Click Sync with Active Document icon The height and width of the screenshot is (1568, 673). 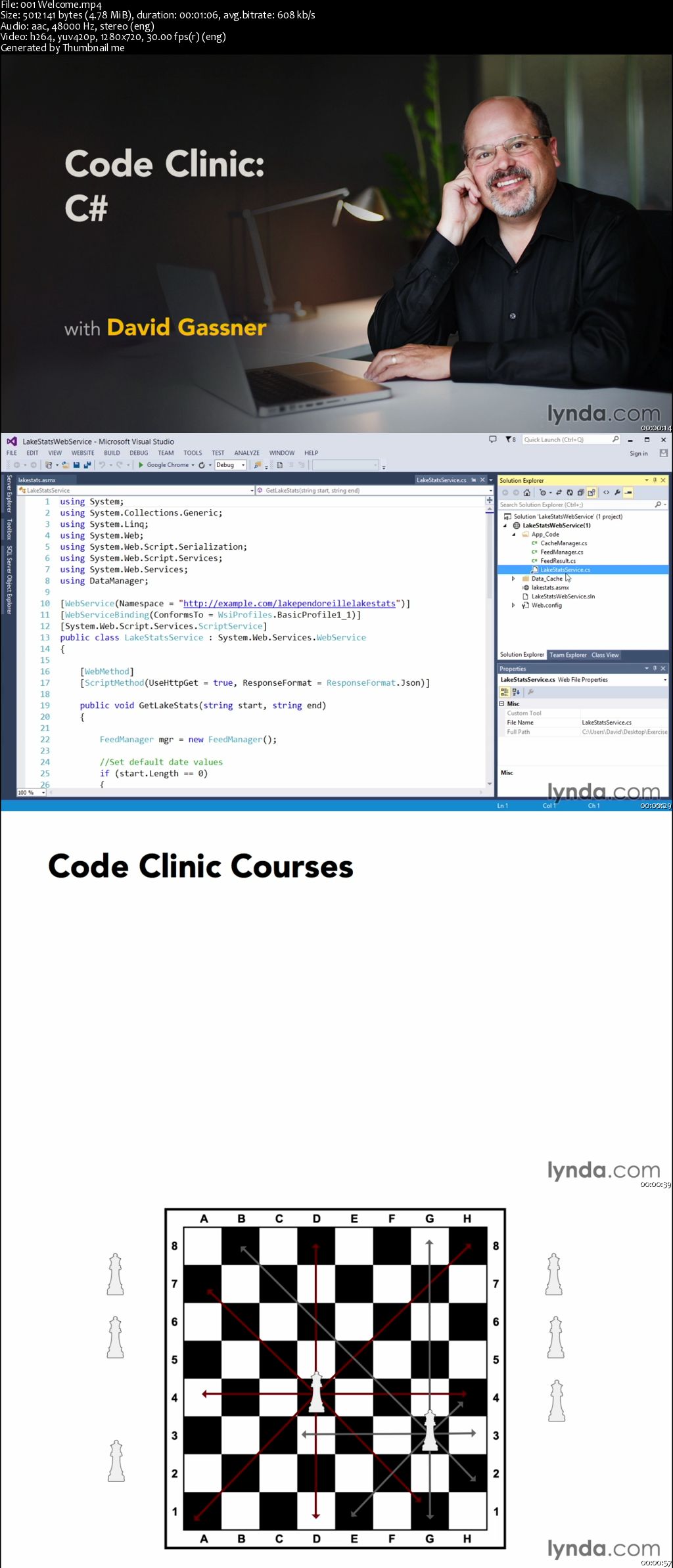click(x=559, y=493)
